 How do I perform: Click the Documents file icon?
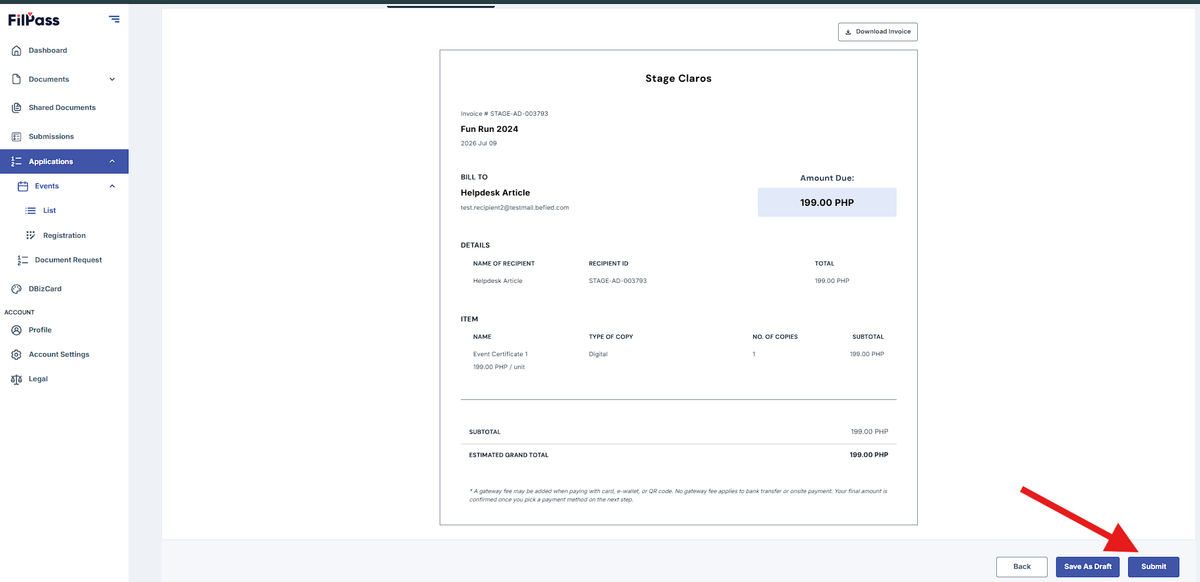16,79
